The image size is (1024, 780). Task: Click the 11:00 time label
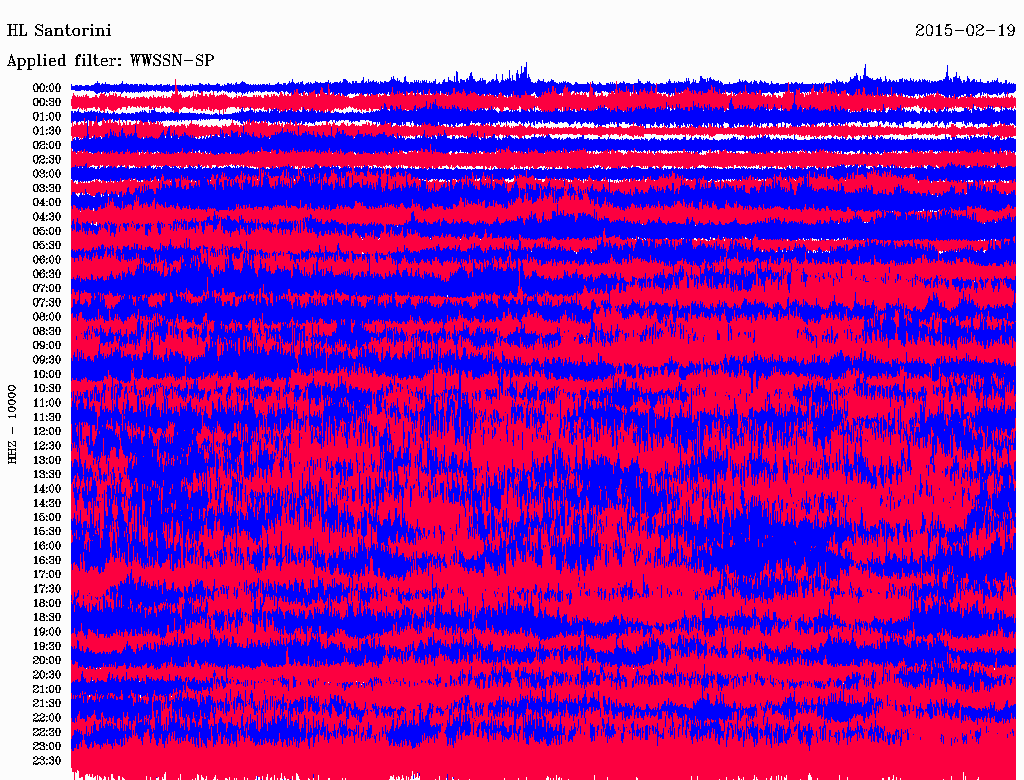coord(46,403)
